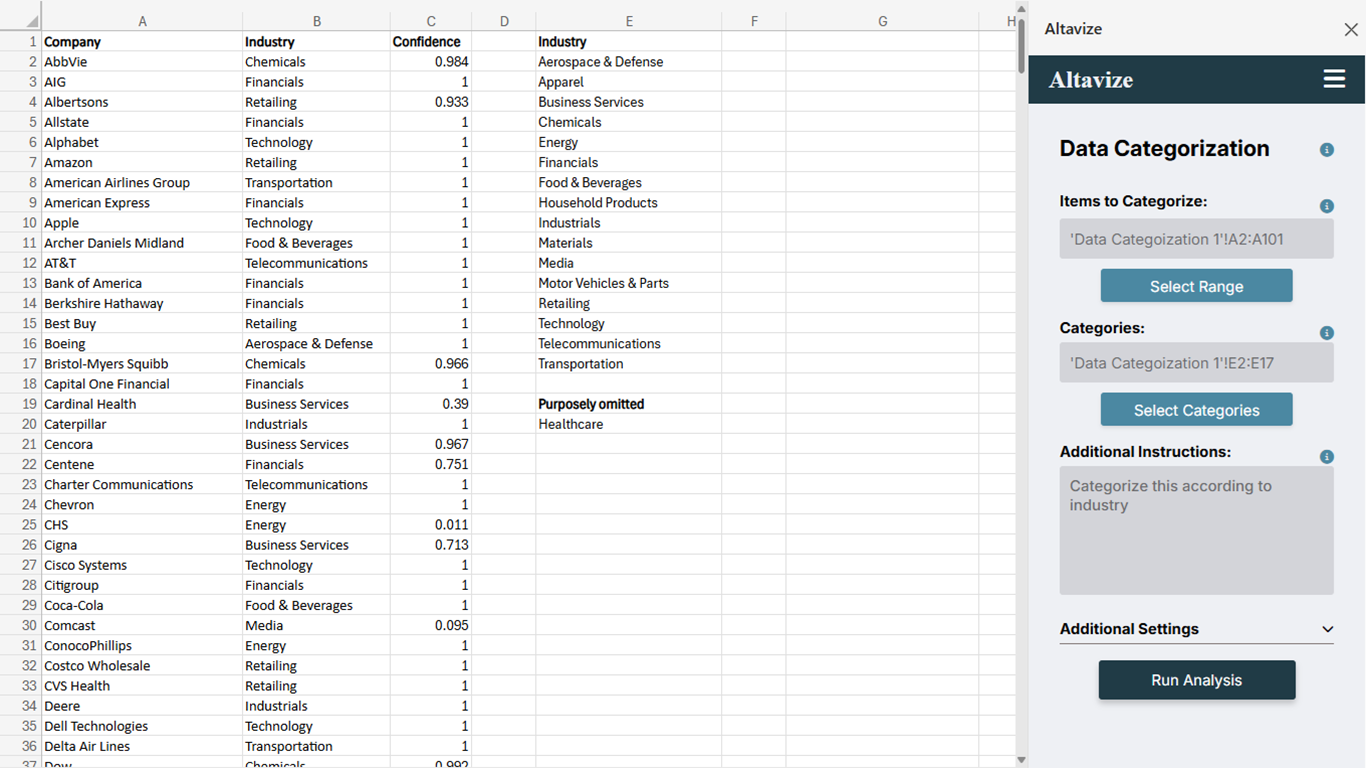Select Materials in the category list
1366x768 pixels.
click(x=629, y=243)
